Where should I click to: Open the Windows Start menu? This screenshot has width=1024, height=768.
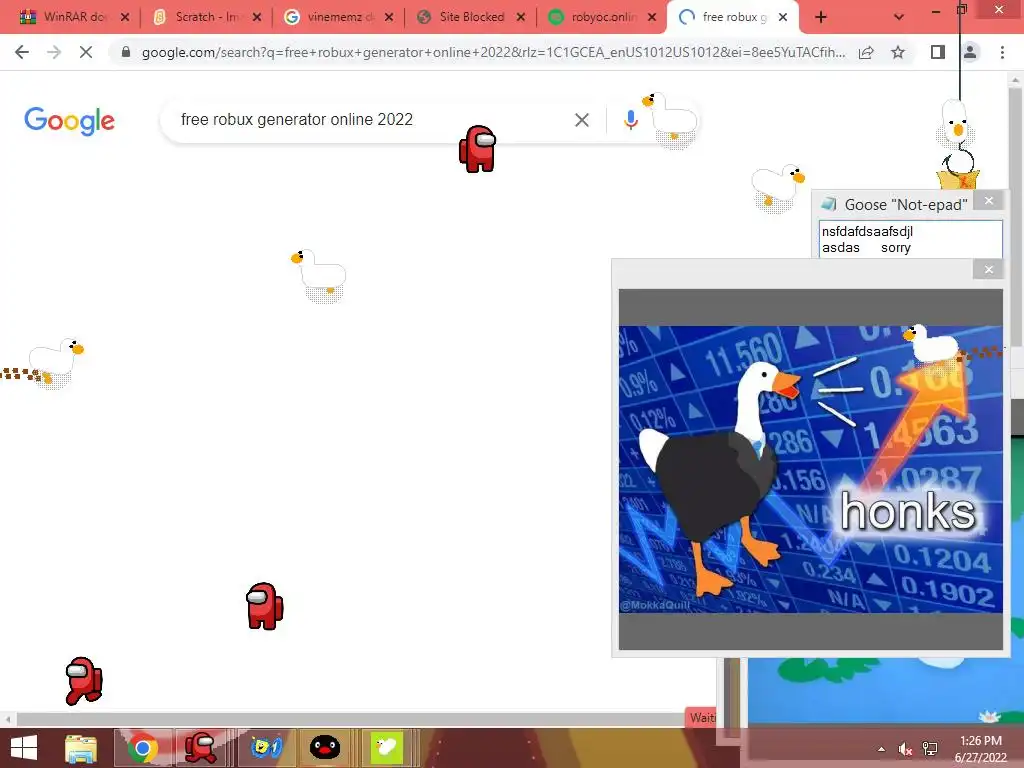pos(24,748)
